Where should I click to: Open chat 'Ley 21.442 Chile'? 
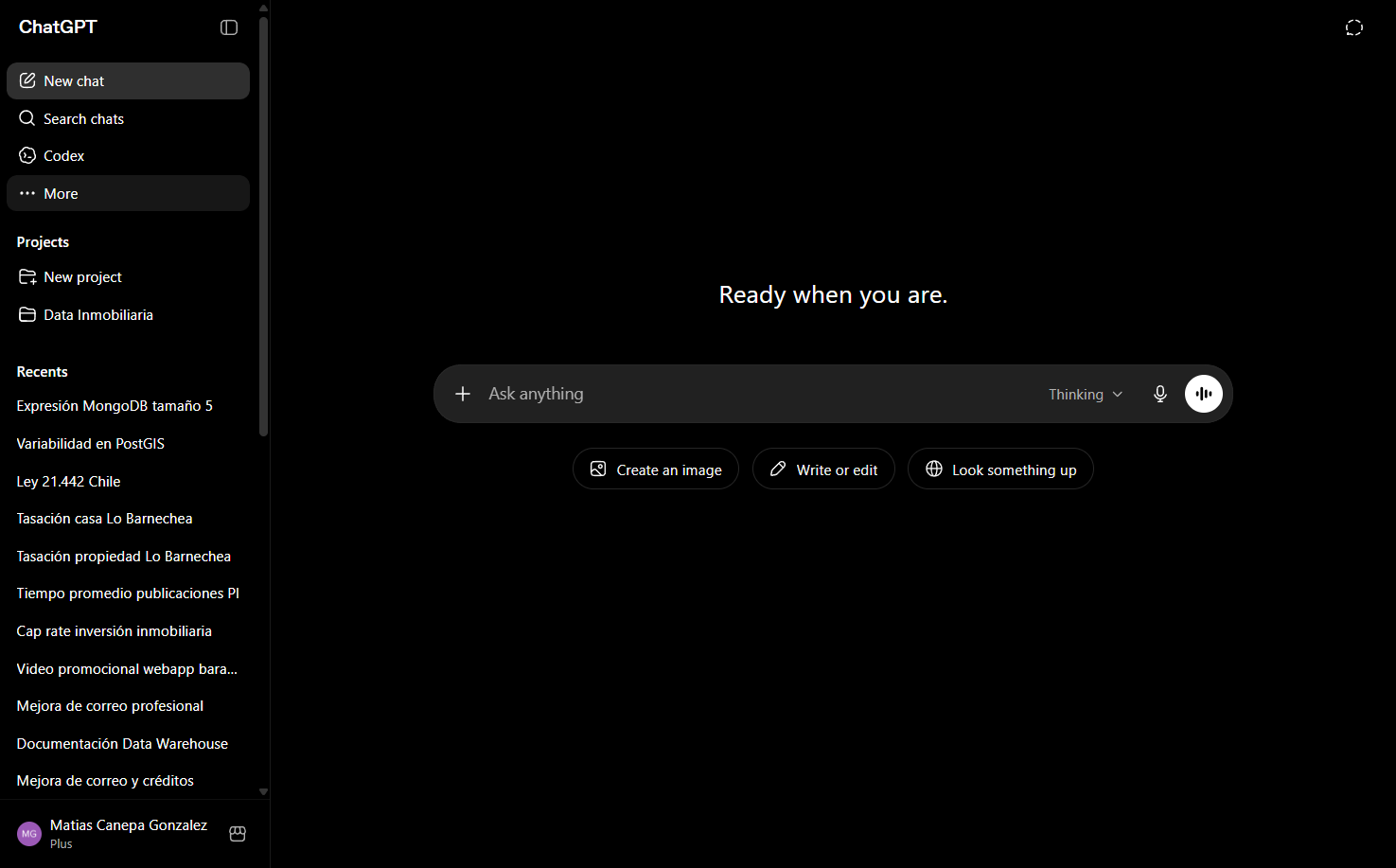128,482
